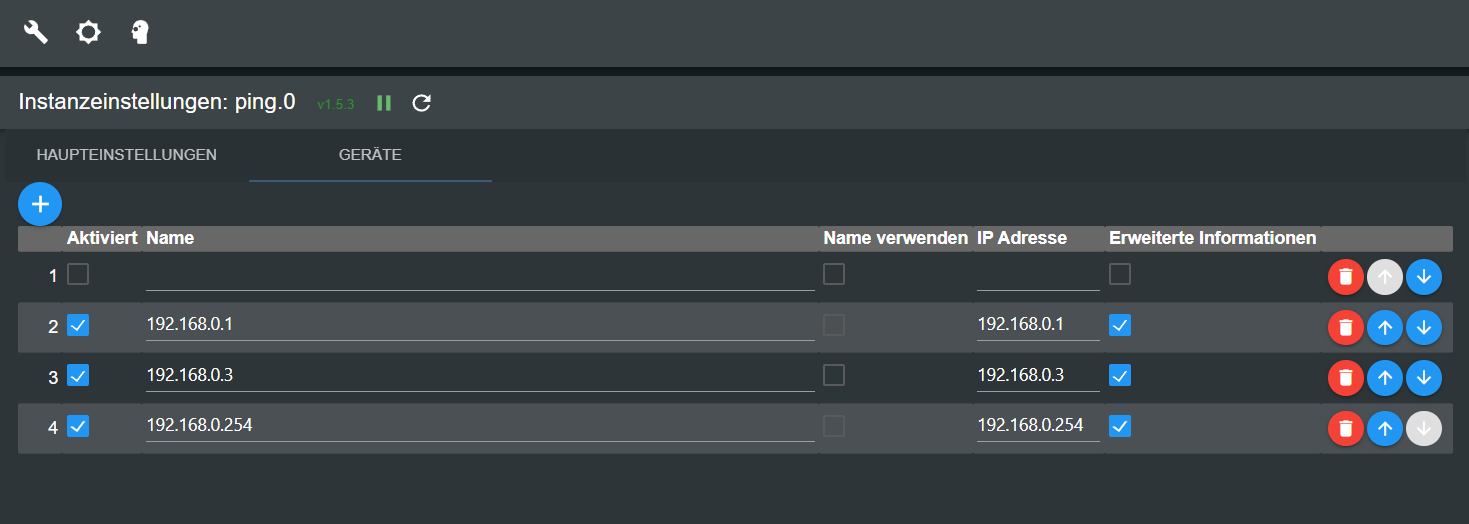
Task: Move the 192.168.0.1 device down
Action: [x=1424, y=327]
